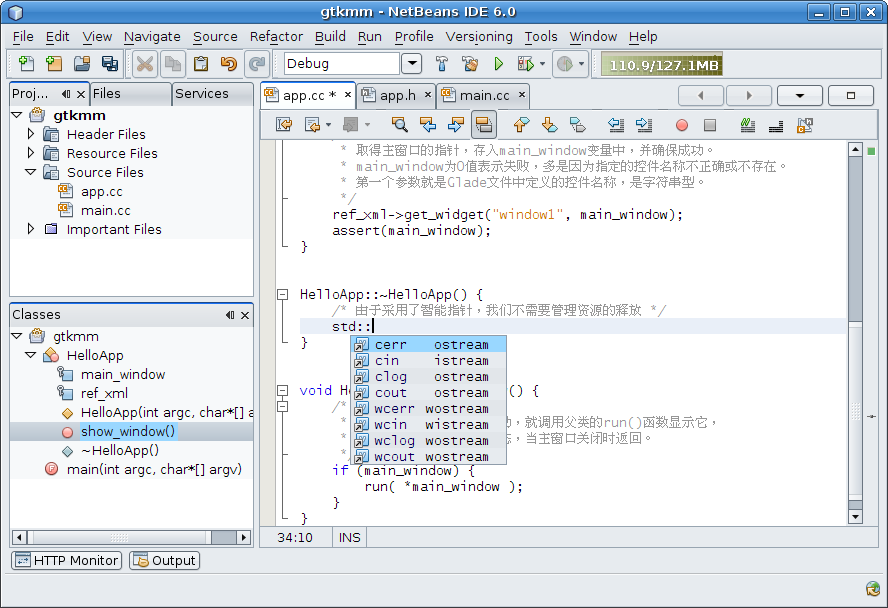Viewport: 888px width, 608px height.
Task: Click the Save All toolbar icon
Action: click(110, 63)
